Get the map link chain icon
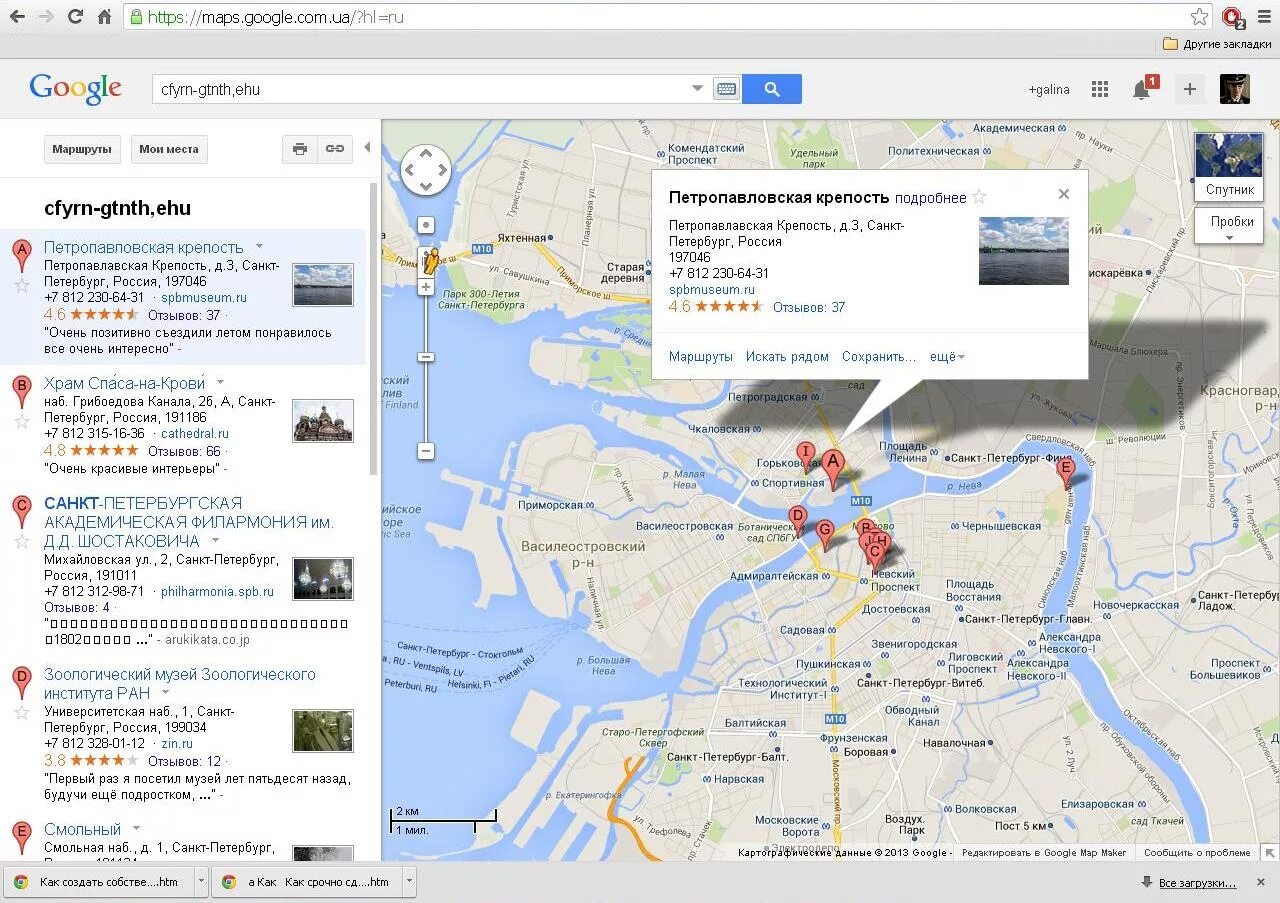The width and height of the screenshot is (1280, 903). coord(334,149)
